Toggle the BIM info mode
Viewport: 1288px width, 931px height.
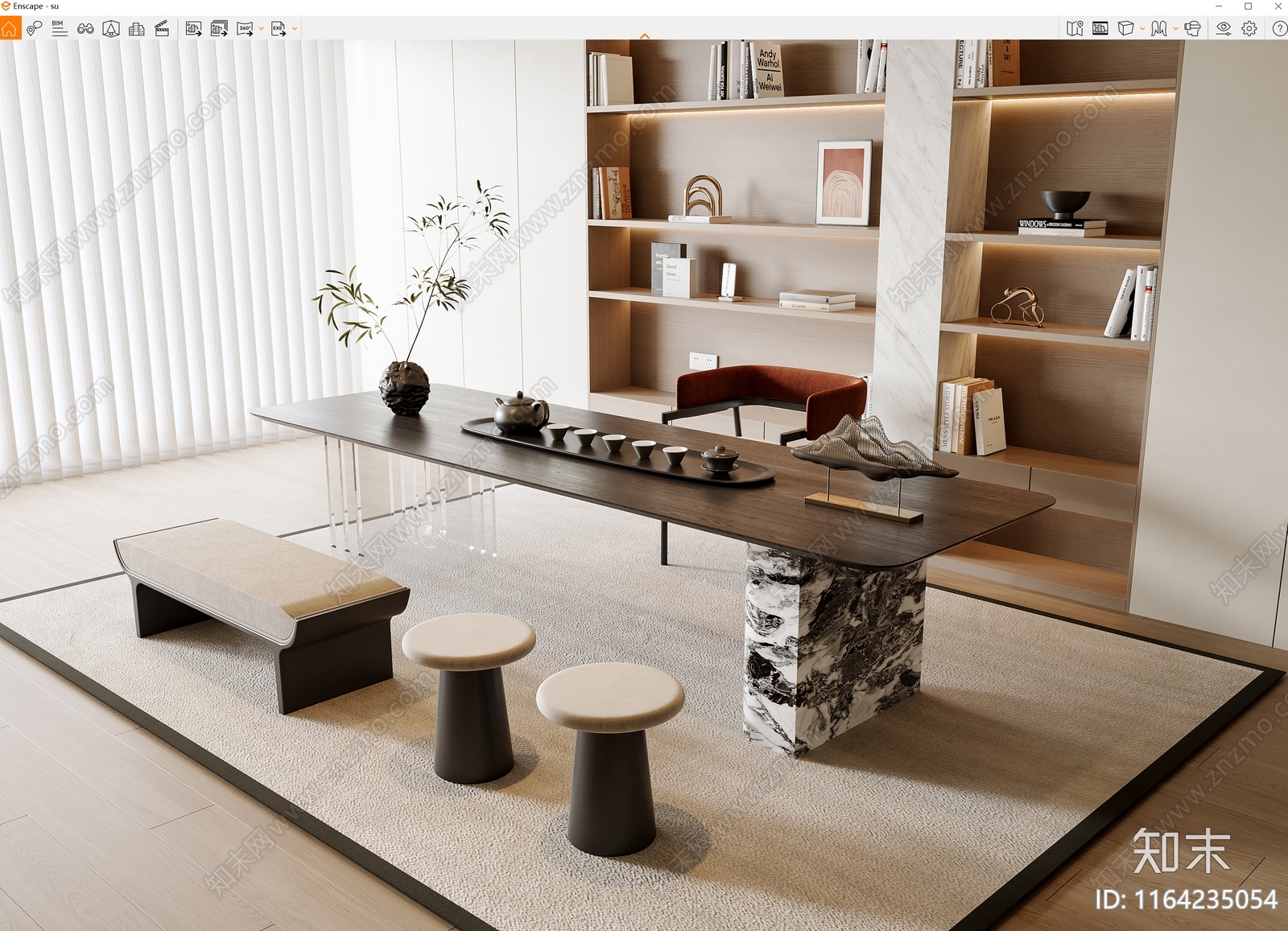[60, 29]
